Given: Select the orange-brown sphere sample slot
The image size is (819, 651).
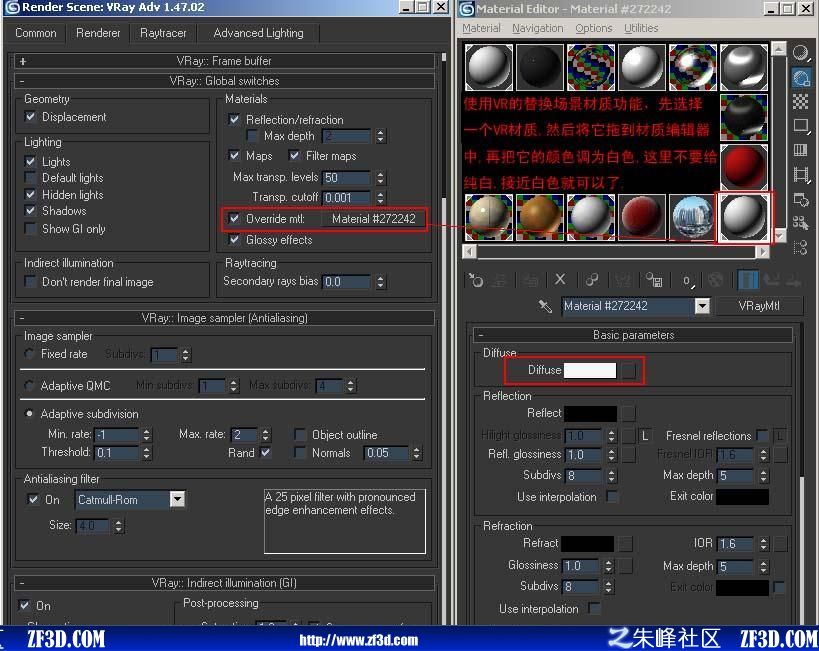Looking at the screenshot, I should (x=540, y=217).
